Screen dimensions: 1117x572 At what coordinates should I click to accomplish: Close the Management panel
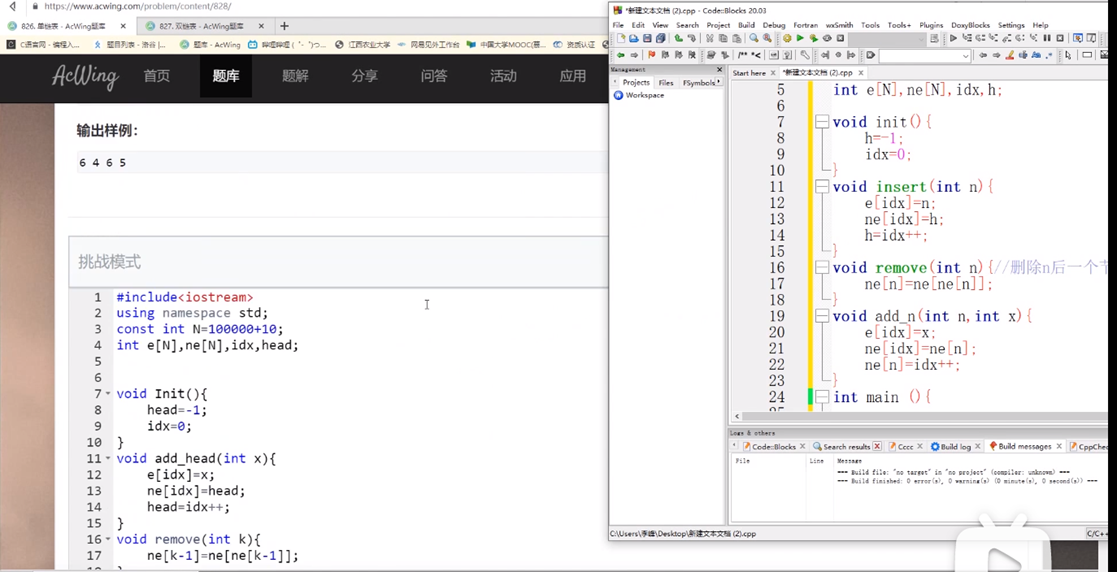(x=719, y=70)
